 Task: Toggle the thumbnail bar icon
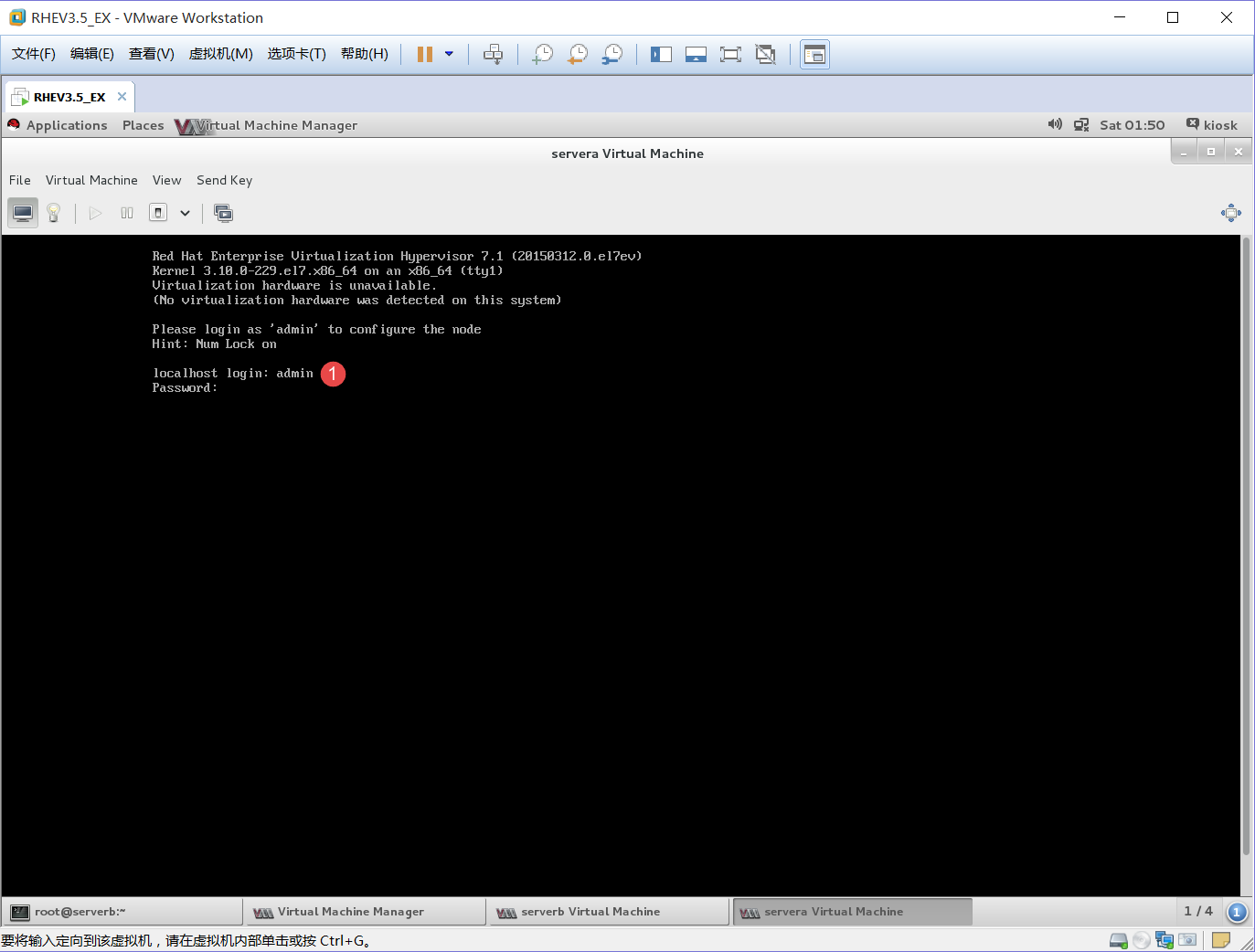696,54
